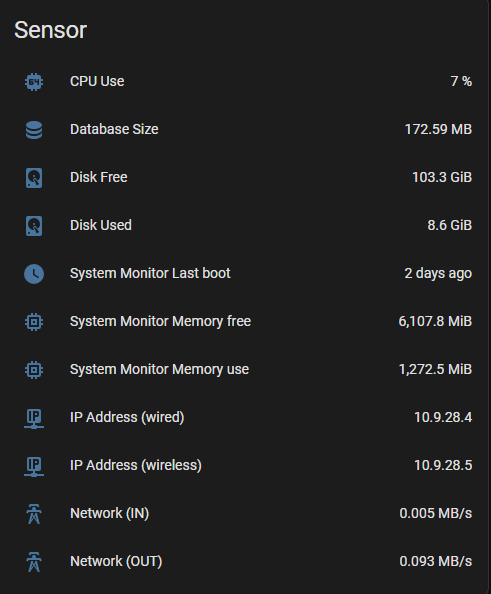Click the Memory use chip icon

click(34, 370)
